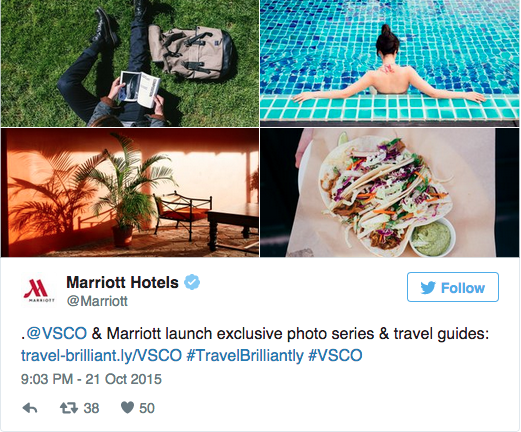Open the #VSCO hashtag
The height and width of the screenshot is (432, 521).
[335, 355]
